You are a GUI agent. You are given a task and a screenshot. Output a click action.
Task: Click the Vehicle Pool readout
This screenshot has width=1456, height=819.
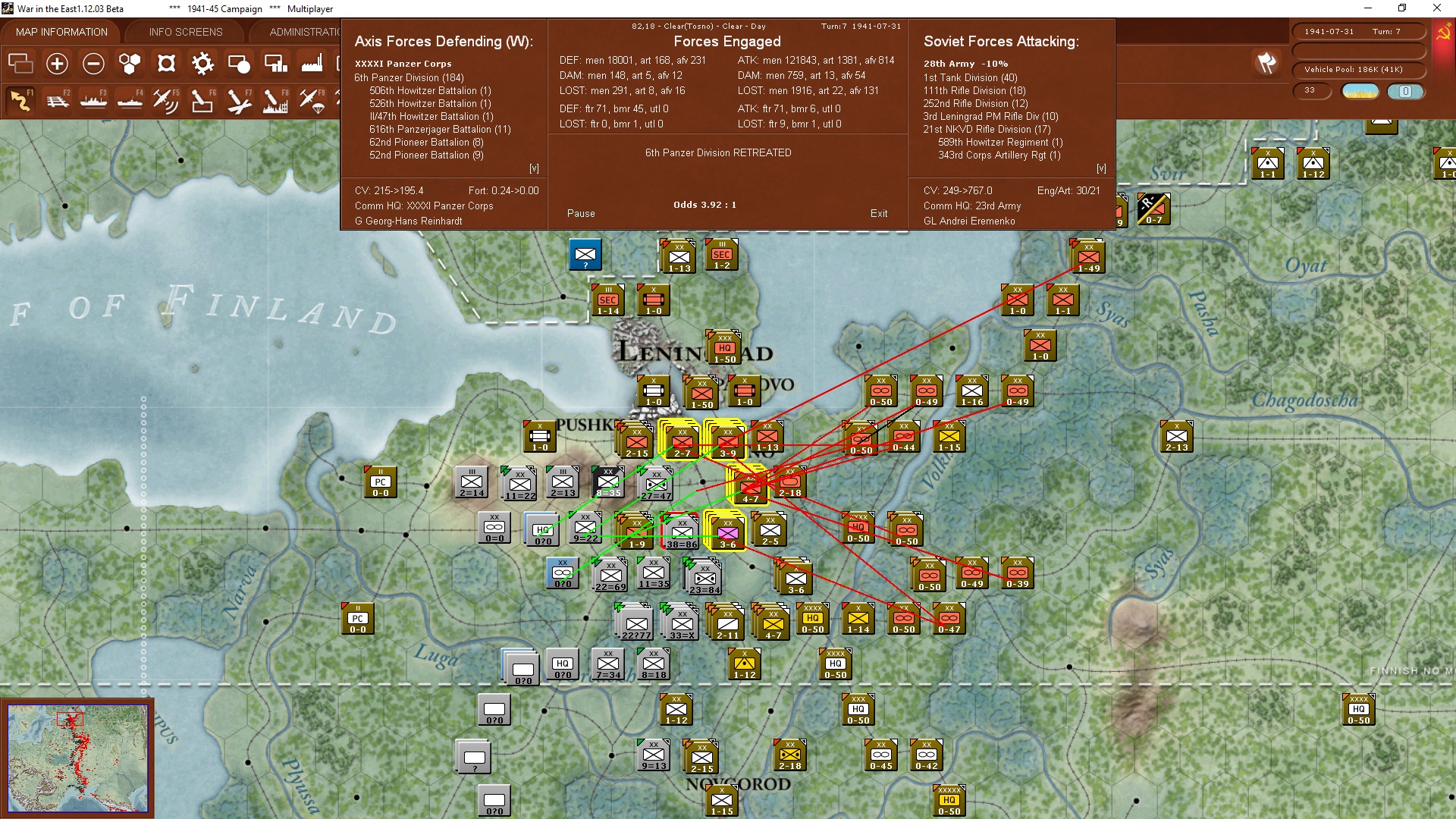[x=1357, y=70]
